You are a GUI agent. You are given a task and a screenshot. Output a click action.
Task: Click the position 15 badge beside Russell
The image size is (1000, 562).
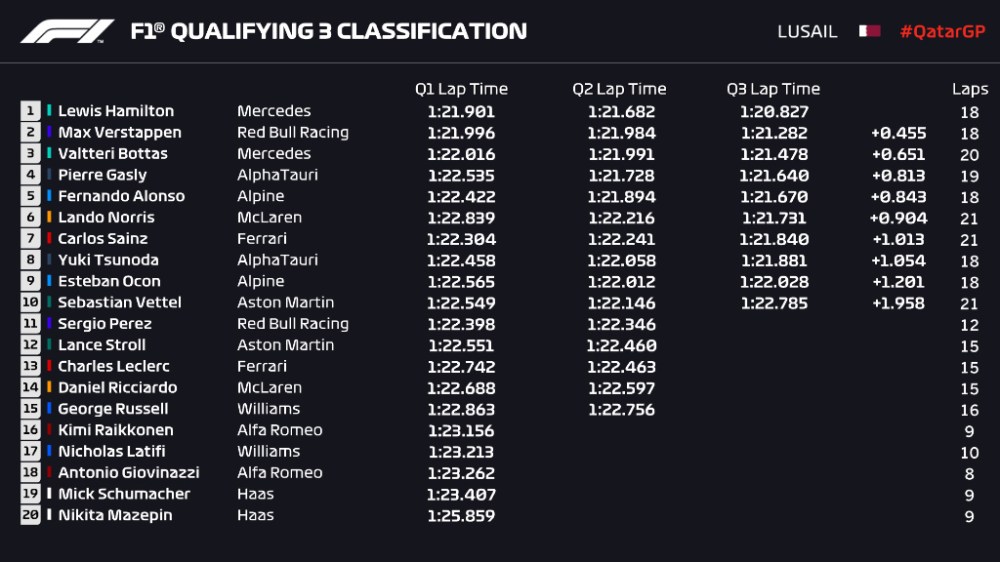(30, 408)
